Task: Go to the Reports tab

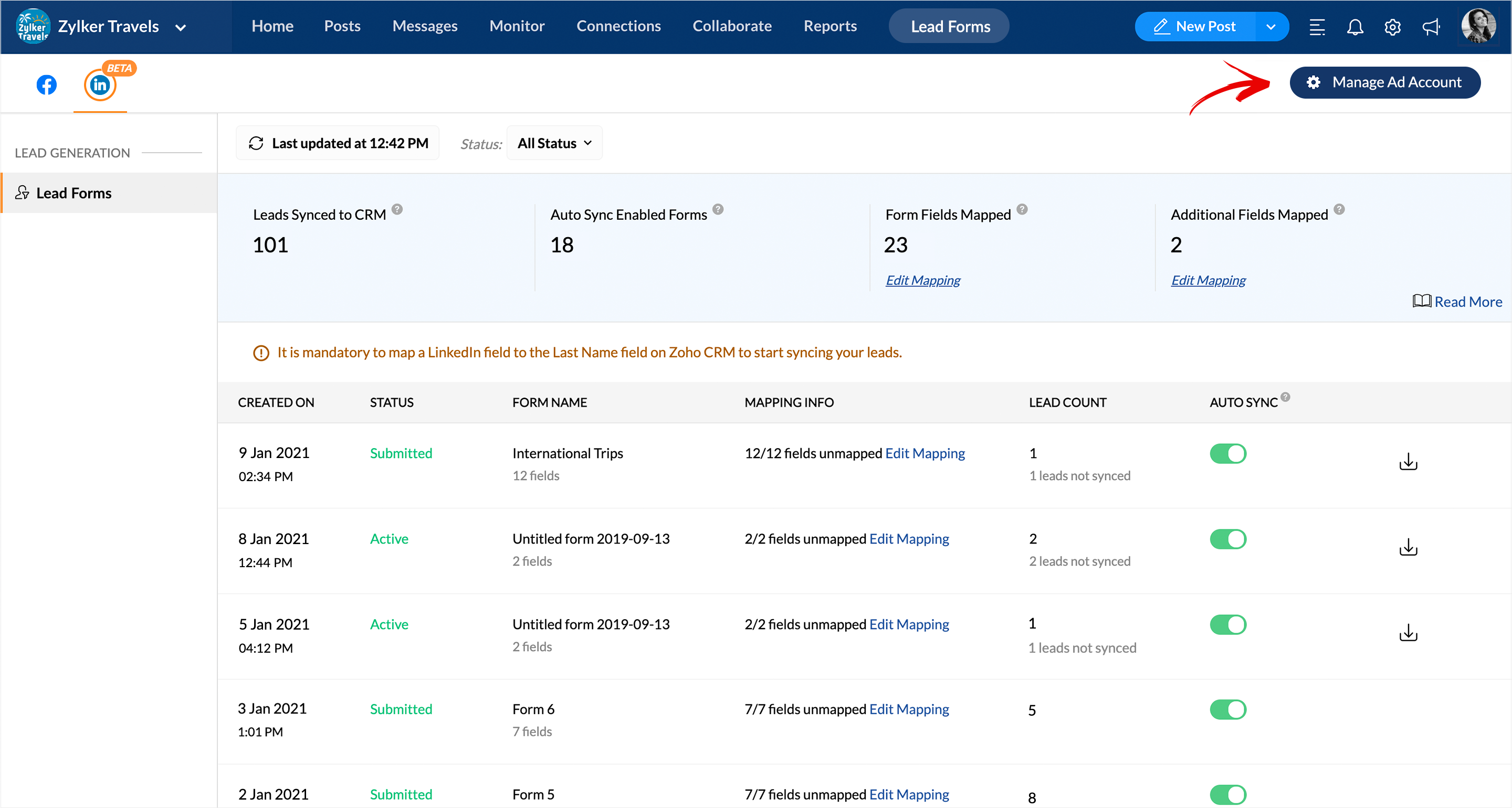Action: pos(830,26)
